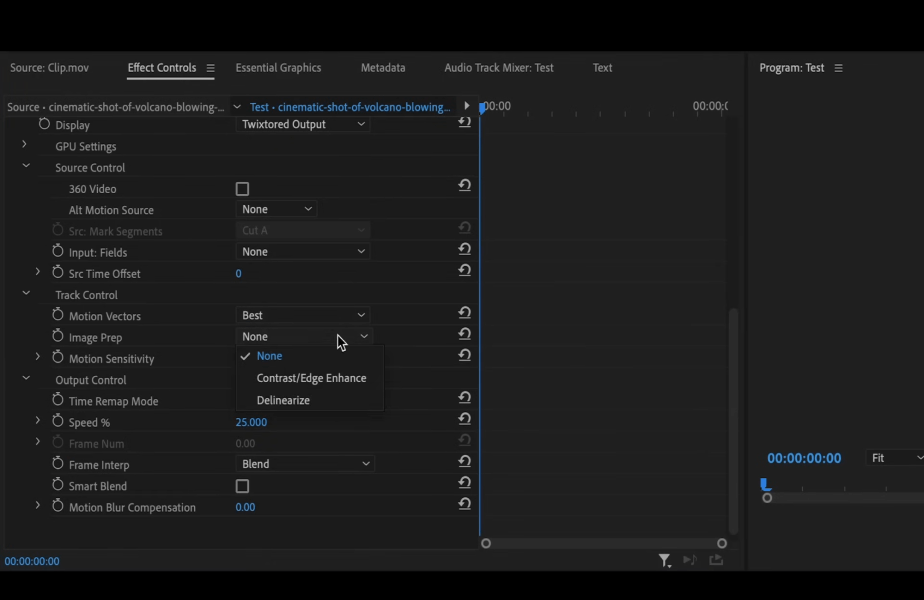
Task: Toggle the timeline view arrow beside clip name
Action: (x=467, y=106)
